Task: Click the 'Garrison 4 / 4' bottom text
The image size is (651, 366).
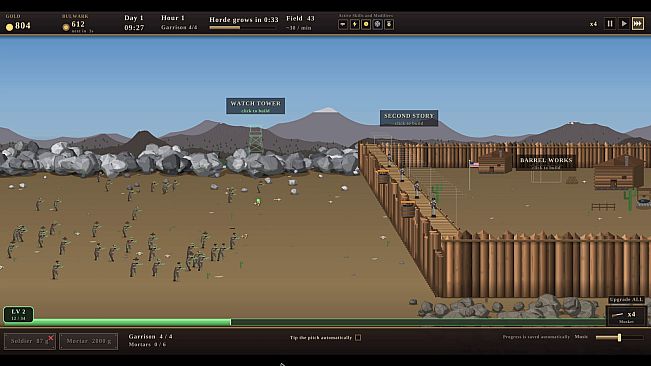Action: [150, 337]
